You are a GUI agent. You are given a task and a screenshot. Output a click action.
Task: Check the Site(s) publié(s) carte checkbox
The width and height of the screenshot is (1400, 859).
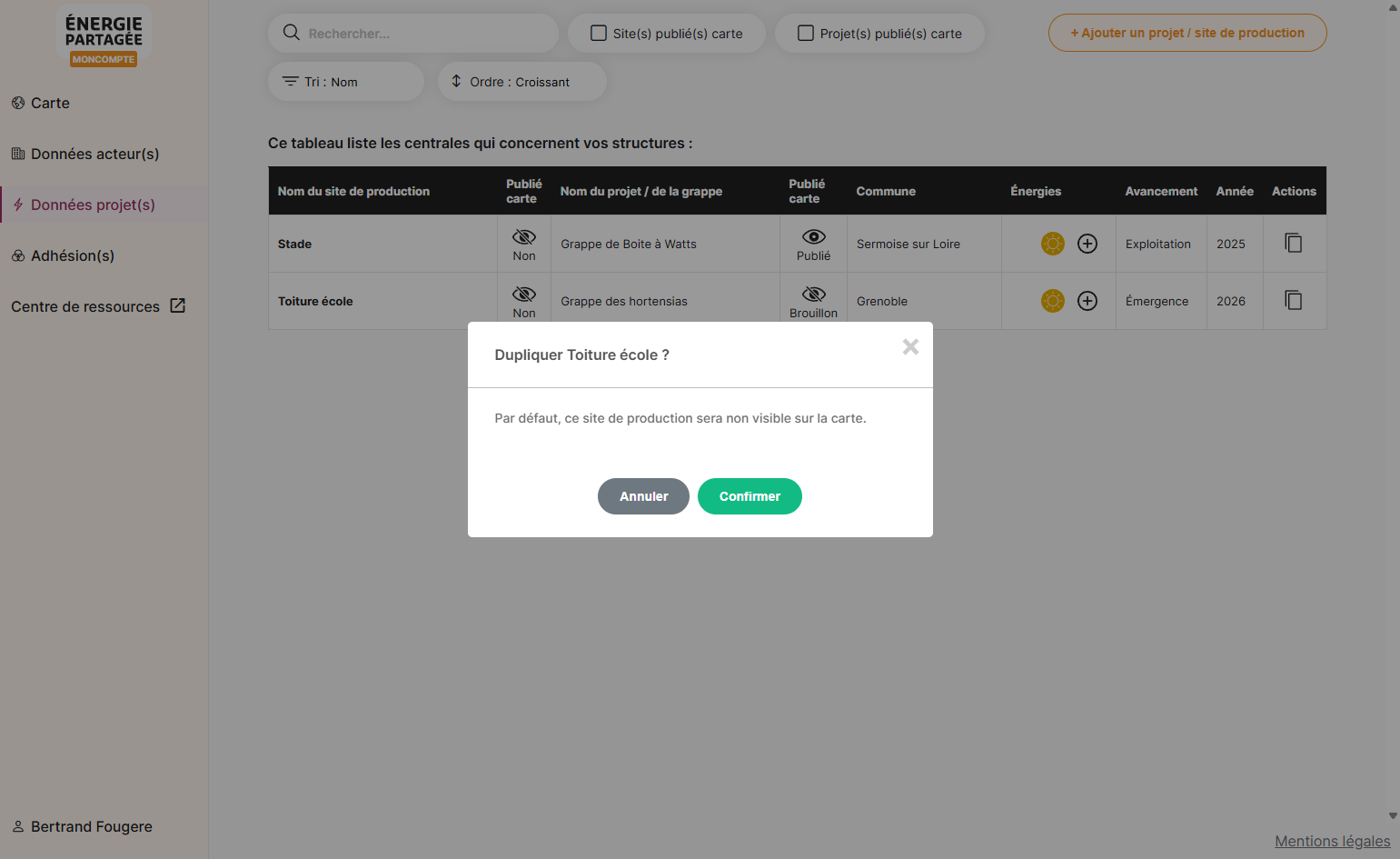click(x=599, y=34)
